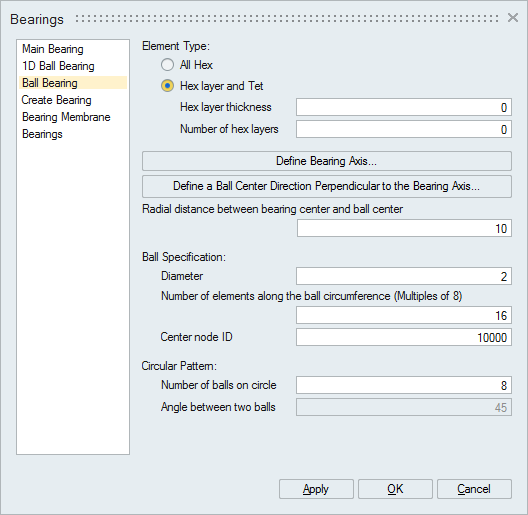The width and height of the screenshot is (528, 515).
Task: Select Hex layer and Tet option
Action: 167,86
